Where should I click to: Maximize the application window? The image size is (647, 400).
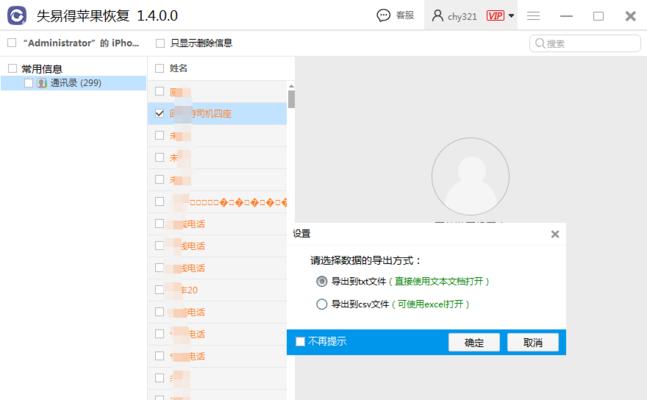tap(598, 16)
